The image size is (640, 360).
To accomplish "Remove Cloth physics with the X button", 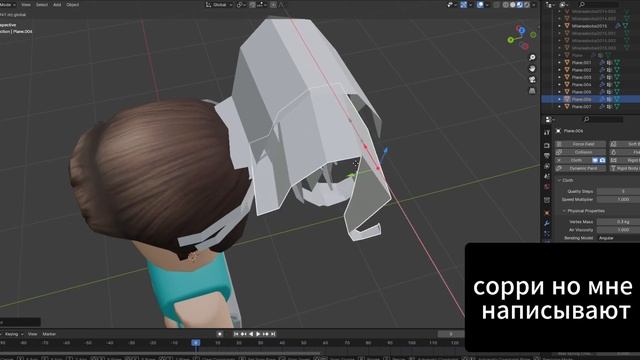I will tap(559, 160).
